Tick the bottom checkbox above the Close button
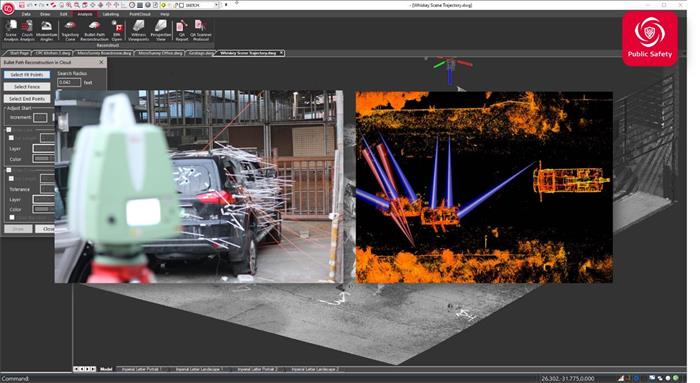 [12, 217]
